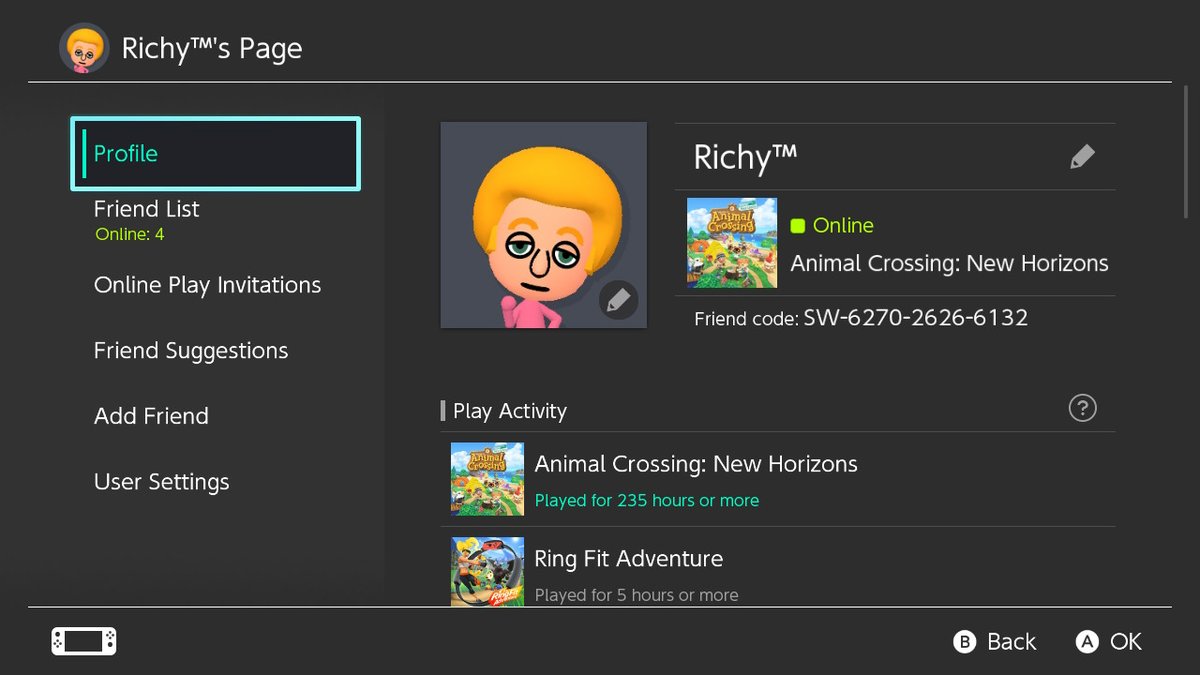
Task: Select the Profile menu item
Action: pyautogui.click(x=215, y=153)
